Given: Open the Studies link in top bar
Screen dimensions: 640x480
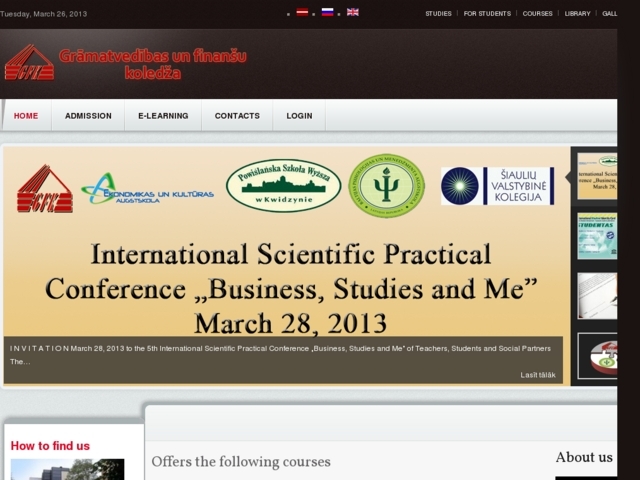Looking at the screenshot, I should click(438, 14).
